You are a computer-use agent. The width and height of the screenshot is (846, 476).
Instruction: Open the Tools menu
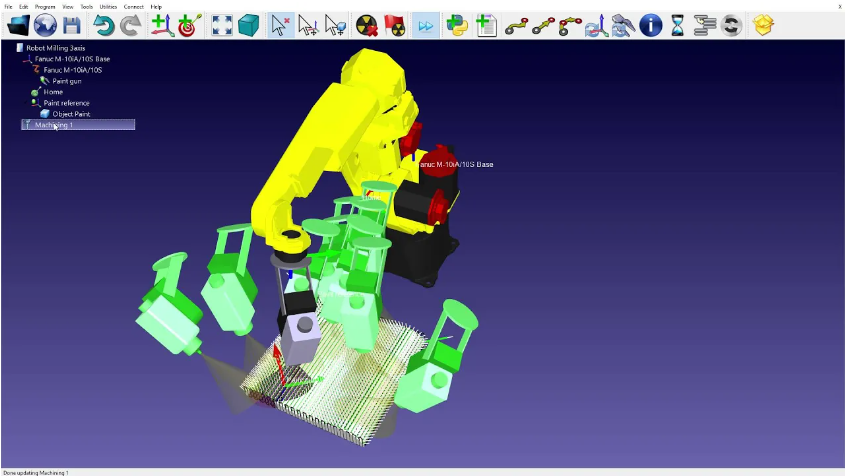[86, 6]
